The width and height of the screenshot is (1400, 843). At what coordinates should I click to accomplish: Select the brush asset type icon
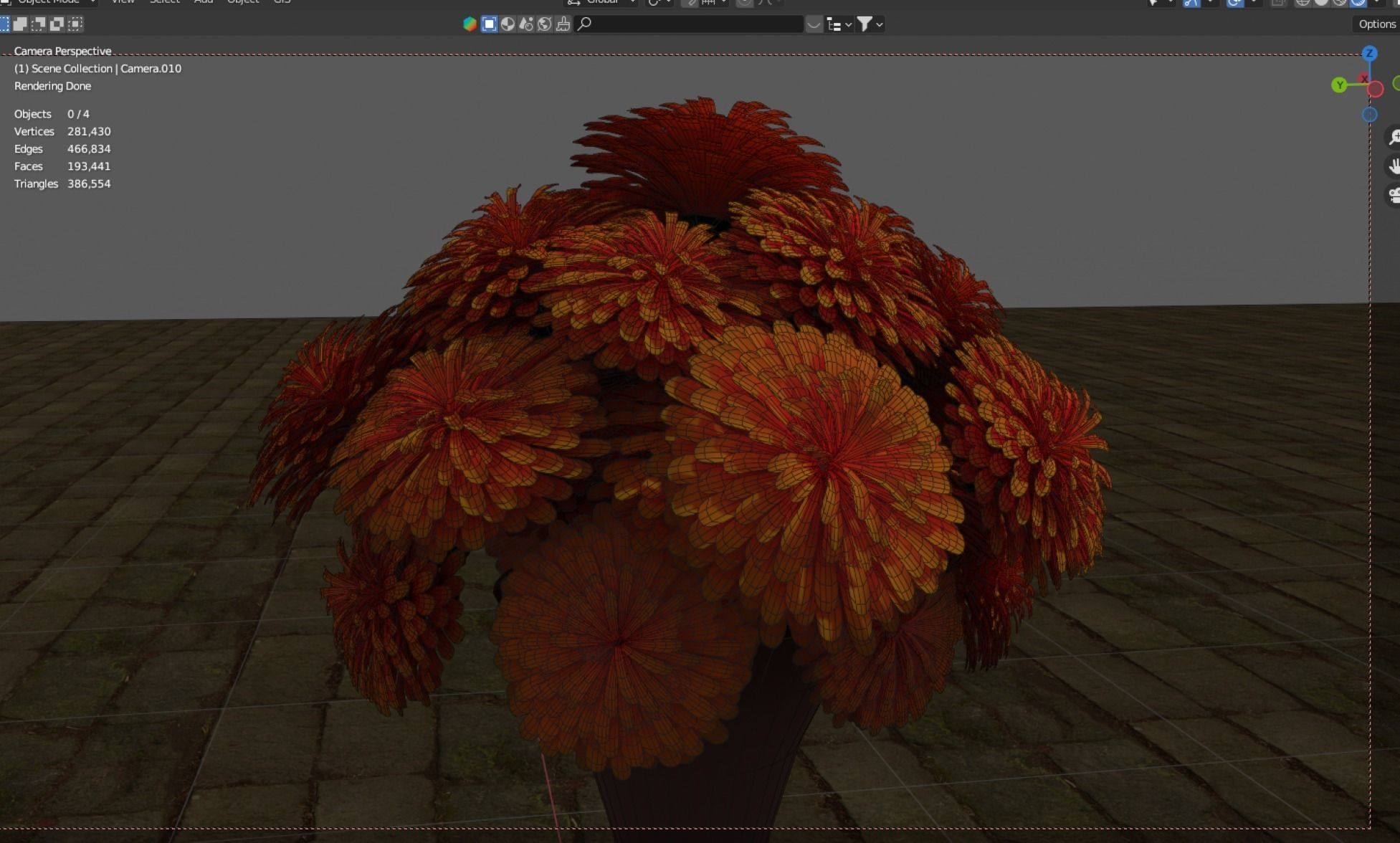pos(563,24)
